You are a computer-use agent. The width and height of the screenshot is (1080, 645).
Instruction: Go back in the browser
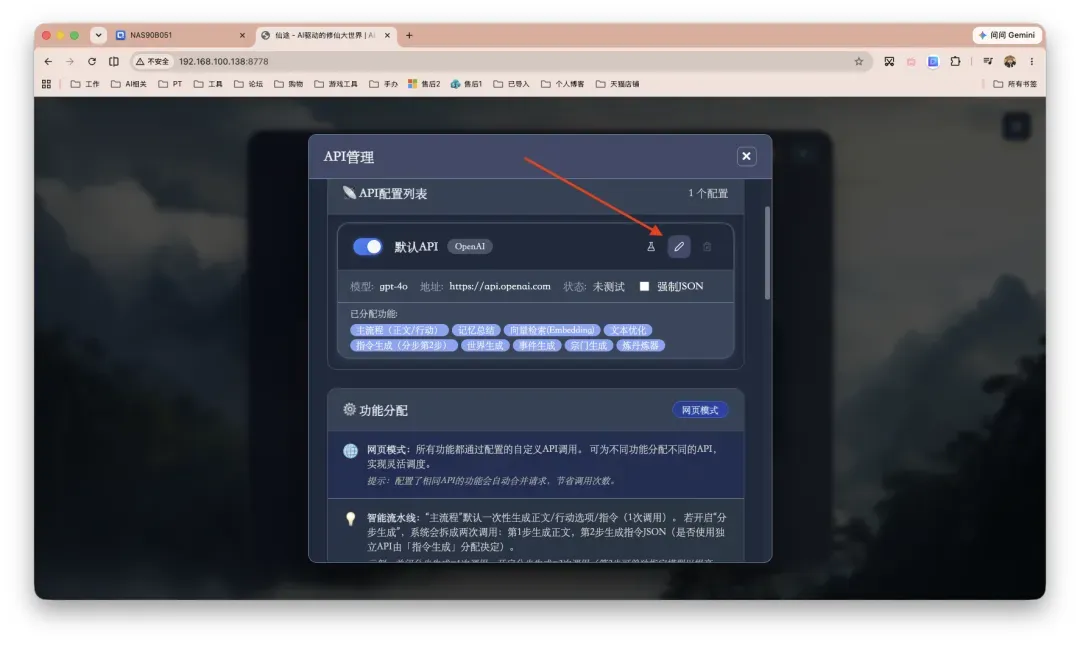coord(48,61)
